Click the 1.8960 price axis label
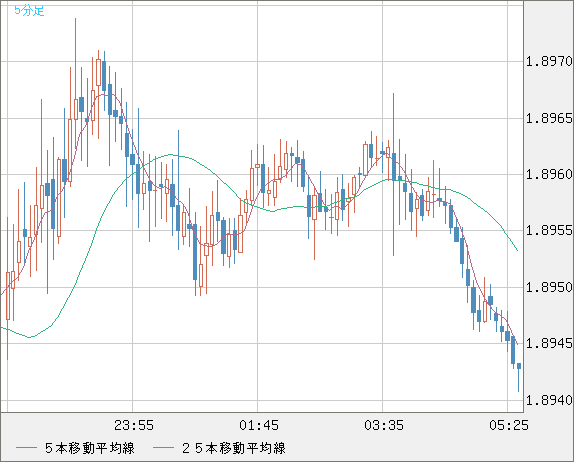The width and height of the screenshot is (574, 462). (x=549, y=174)
